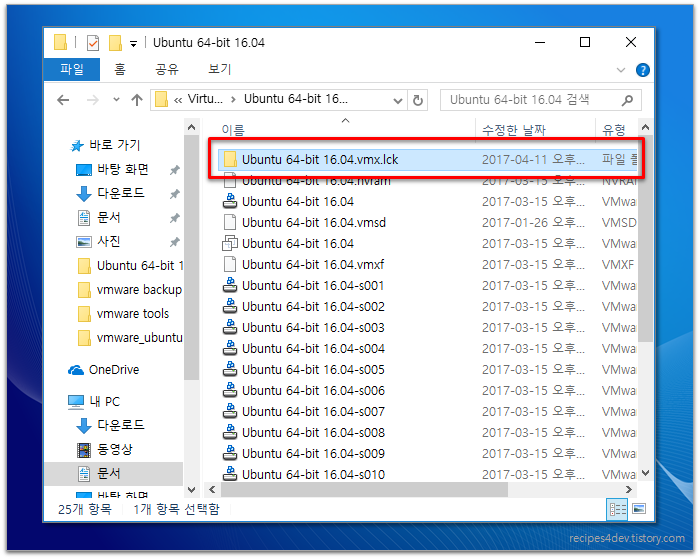Click the folder icon in title bar
The image size is (700, 560).
[x=60, y=42]
